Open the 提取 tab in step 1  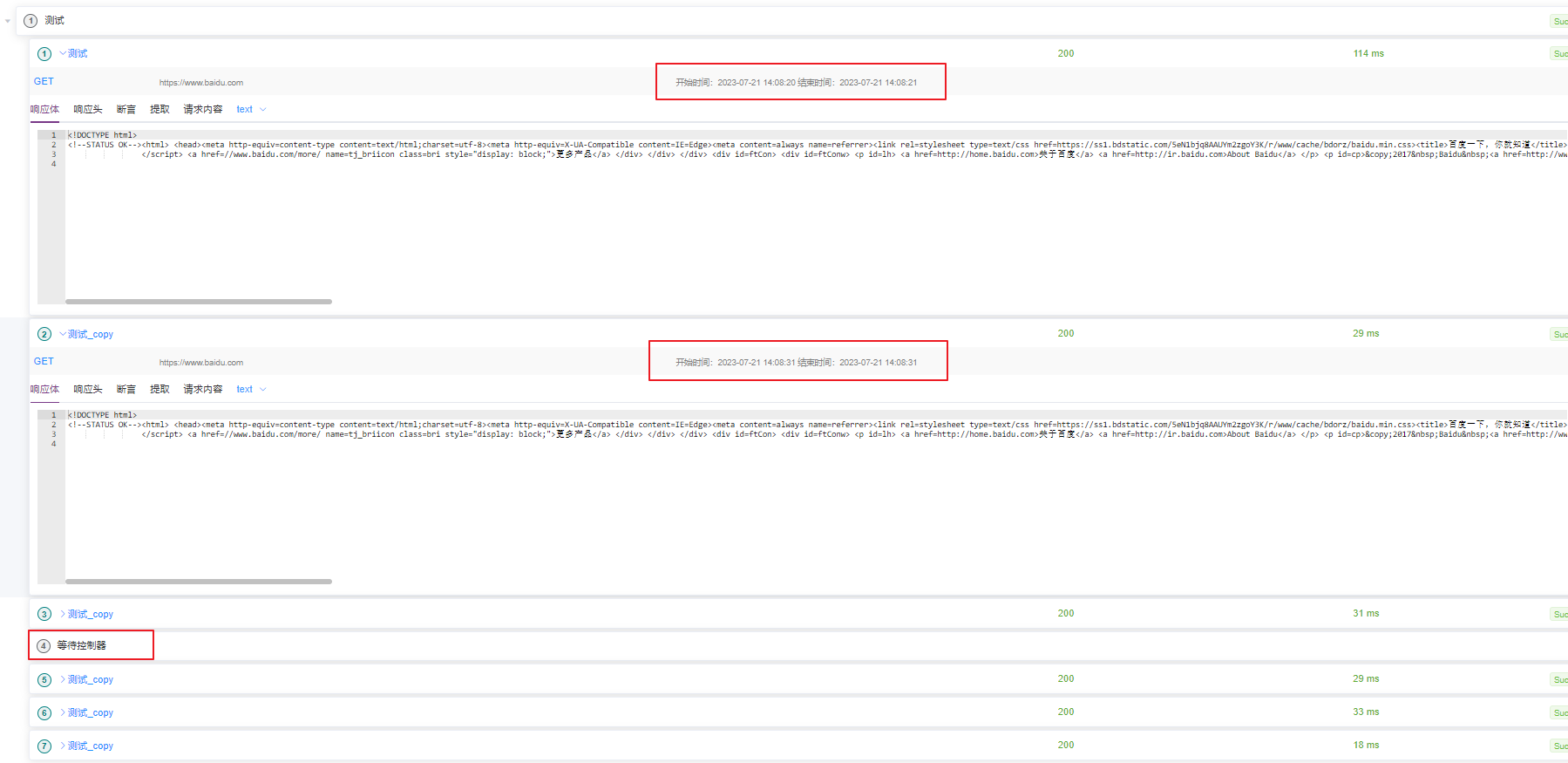(160, 109)
